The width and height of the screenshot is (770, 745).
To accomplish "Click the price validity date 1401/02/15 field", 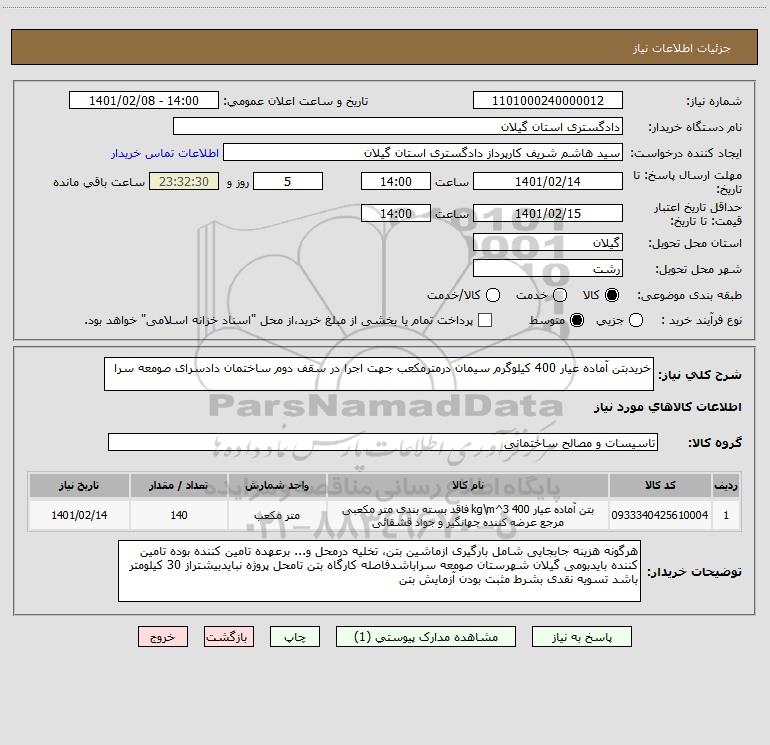I will click(548, 214).
